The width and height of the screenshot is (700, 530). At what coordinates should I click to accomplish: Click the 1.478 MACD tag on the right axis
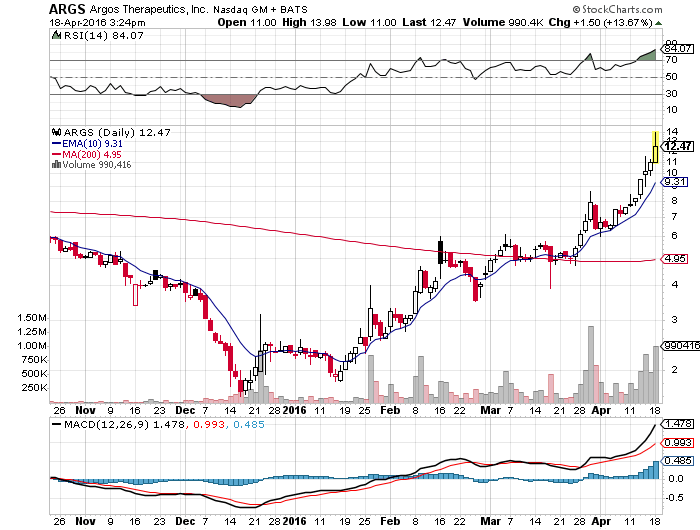pos(678,423)
